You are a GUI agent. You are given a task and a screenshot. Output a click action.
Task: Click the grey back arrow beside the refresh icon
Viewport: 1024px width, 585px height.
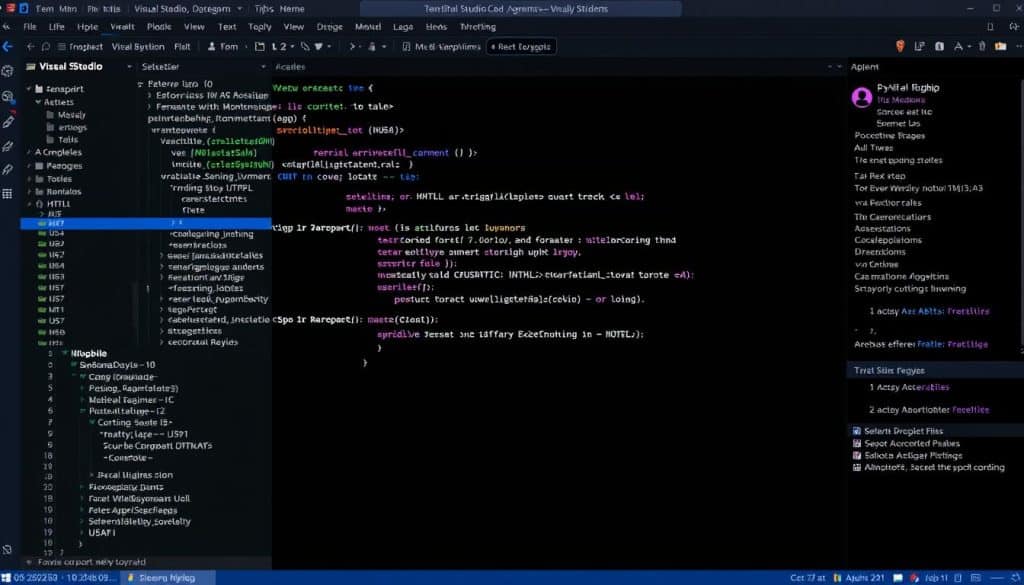pyautogui.click(x=30, y=46)
